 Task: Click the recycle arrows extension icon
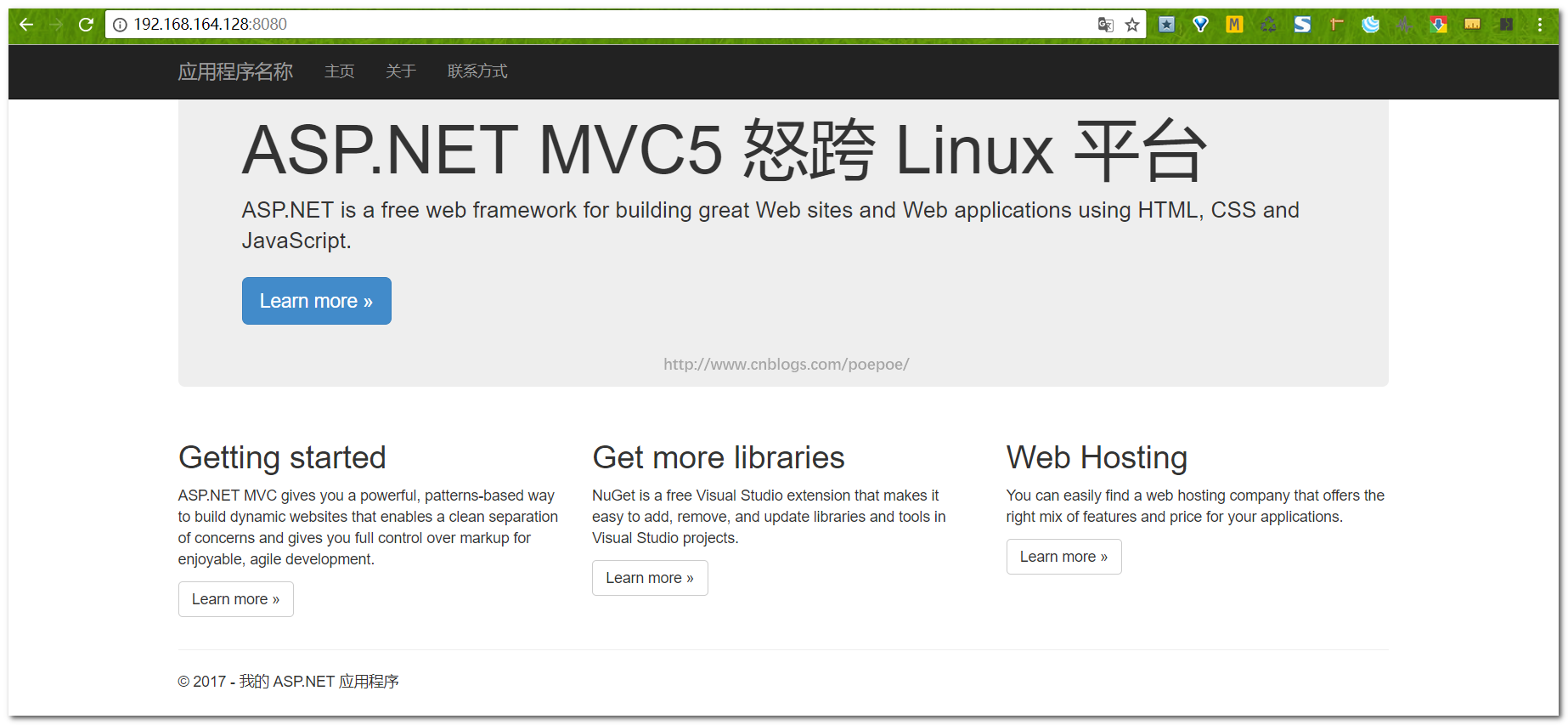pos(1268,25)
